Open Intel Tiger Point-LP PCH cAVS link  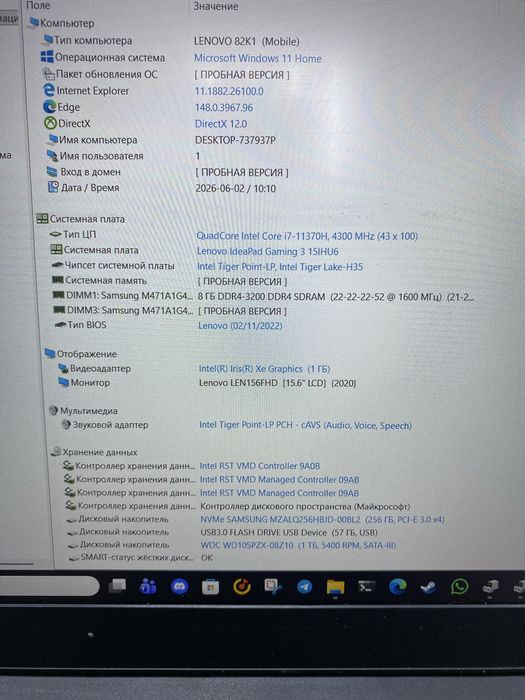(305, 425)
